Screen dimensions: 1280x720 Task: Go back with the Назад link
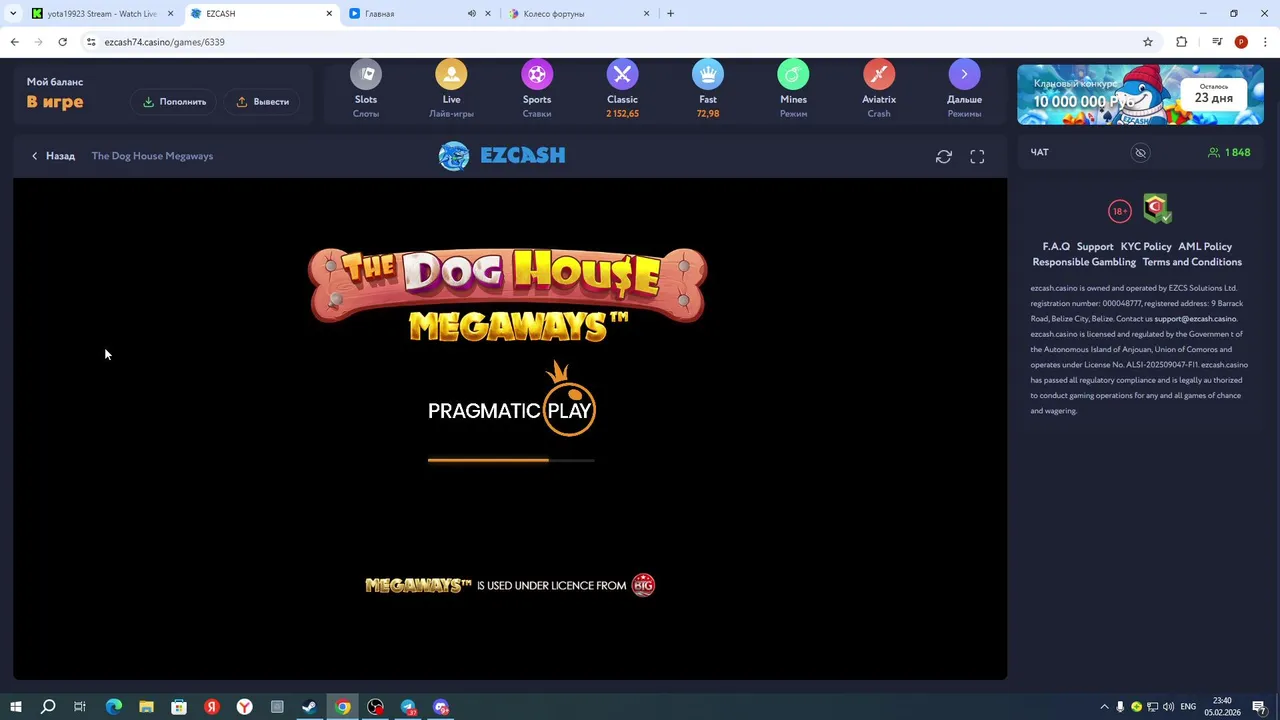(53, 156)
